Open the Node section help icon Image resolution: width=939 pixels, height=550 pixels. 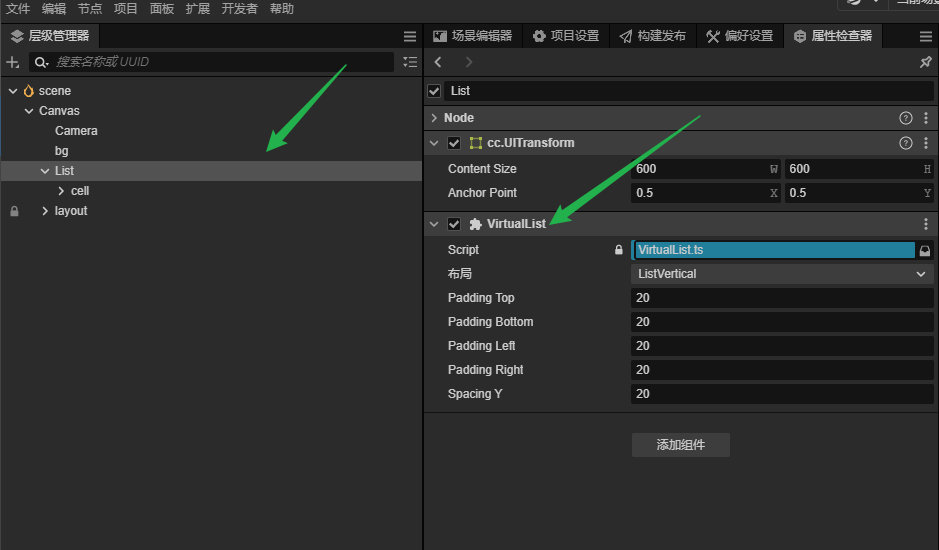pos(906,118)
